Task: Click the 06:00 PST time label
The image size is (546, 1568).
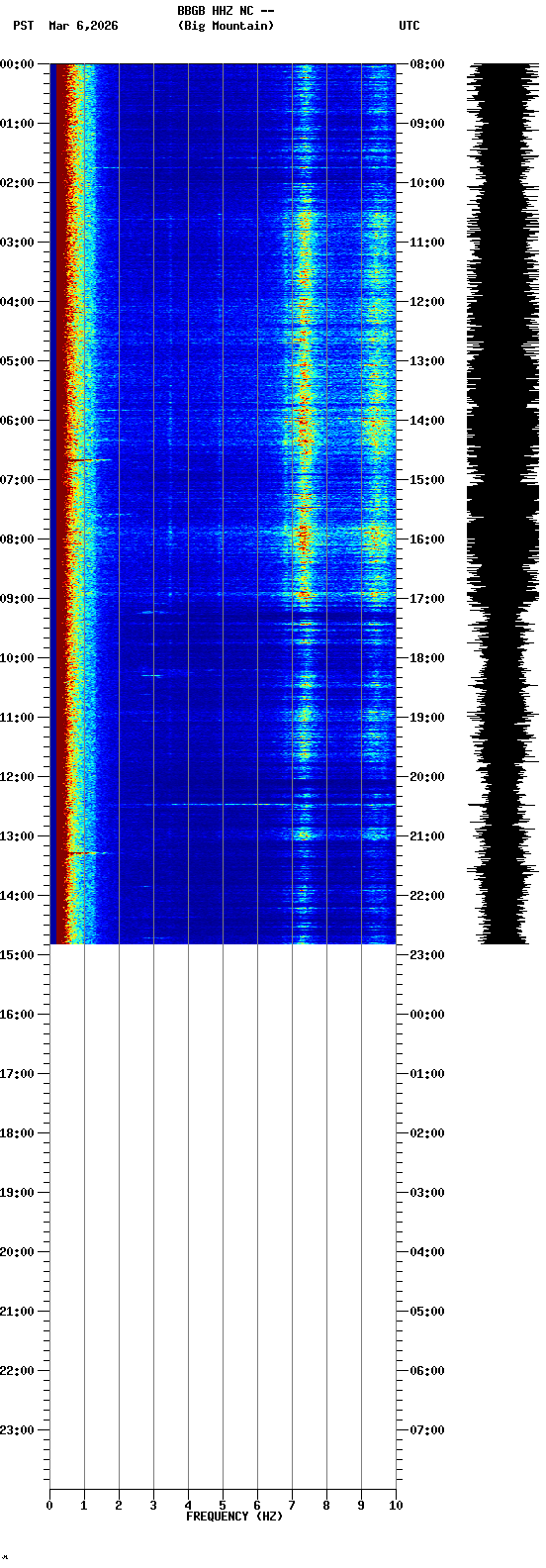Action: coord(18,421)
